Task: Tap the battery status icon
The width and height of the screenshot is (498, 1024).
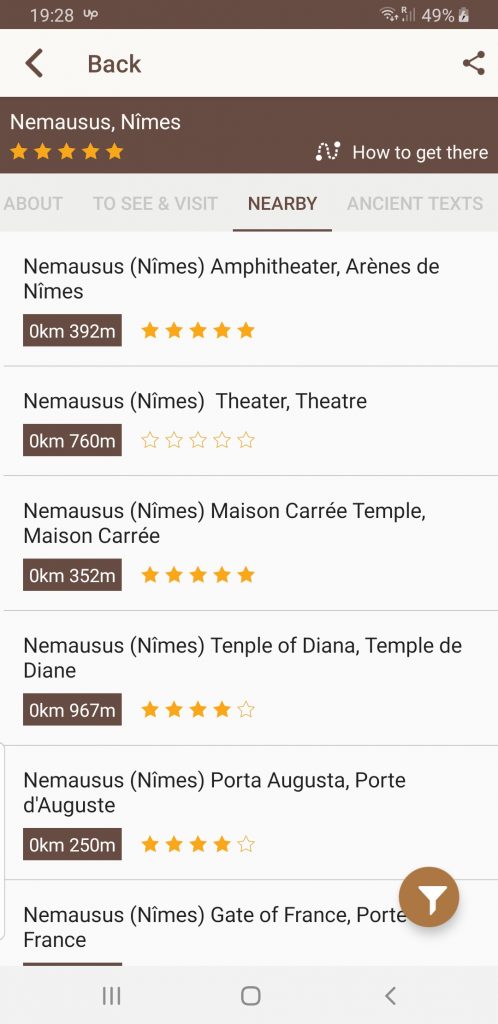Action: point(464,14)
